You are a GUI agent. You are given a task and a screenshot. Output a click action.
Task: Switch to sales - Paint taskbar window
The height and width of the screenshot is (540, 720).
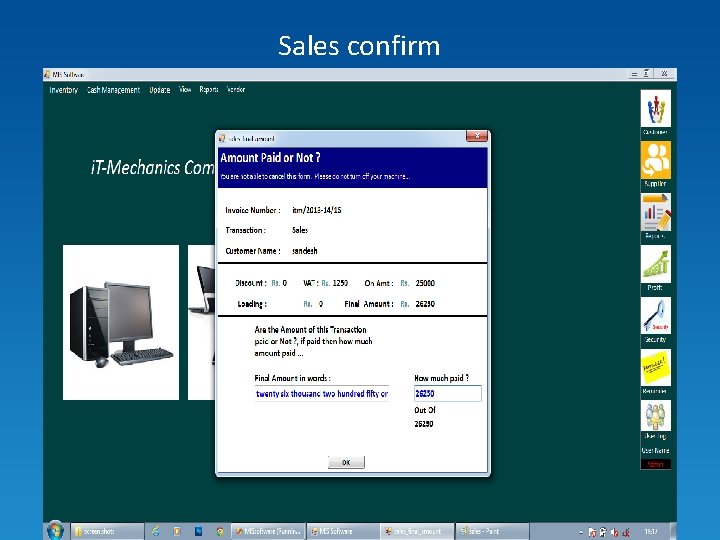point(492,531)
